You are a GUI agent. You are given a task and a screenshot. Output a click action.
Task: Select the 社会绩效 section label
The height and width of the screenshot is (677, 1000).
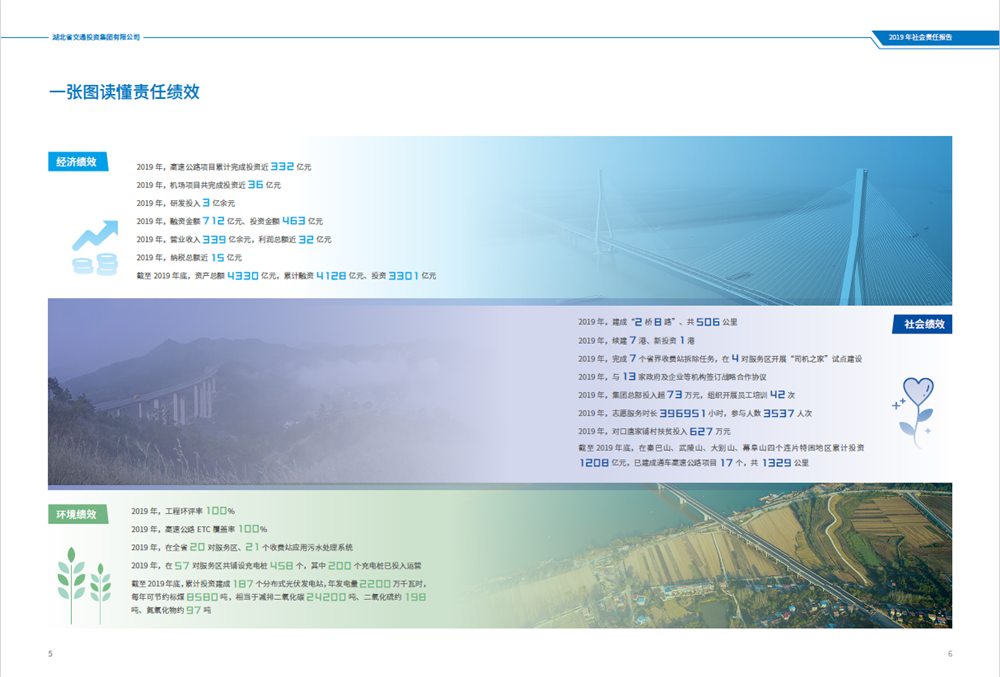click(922, 324)
